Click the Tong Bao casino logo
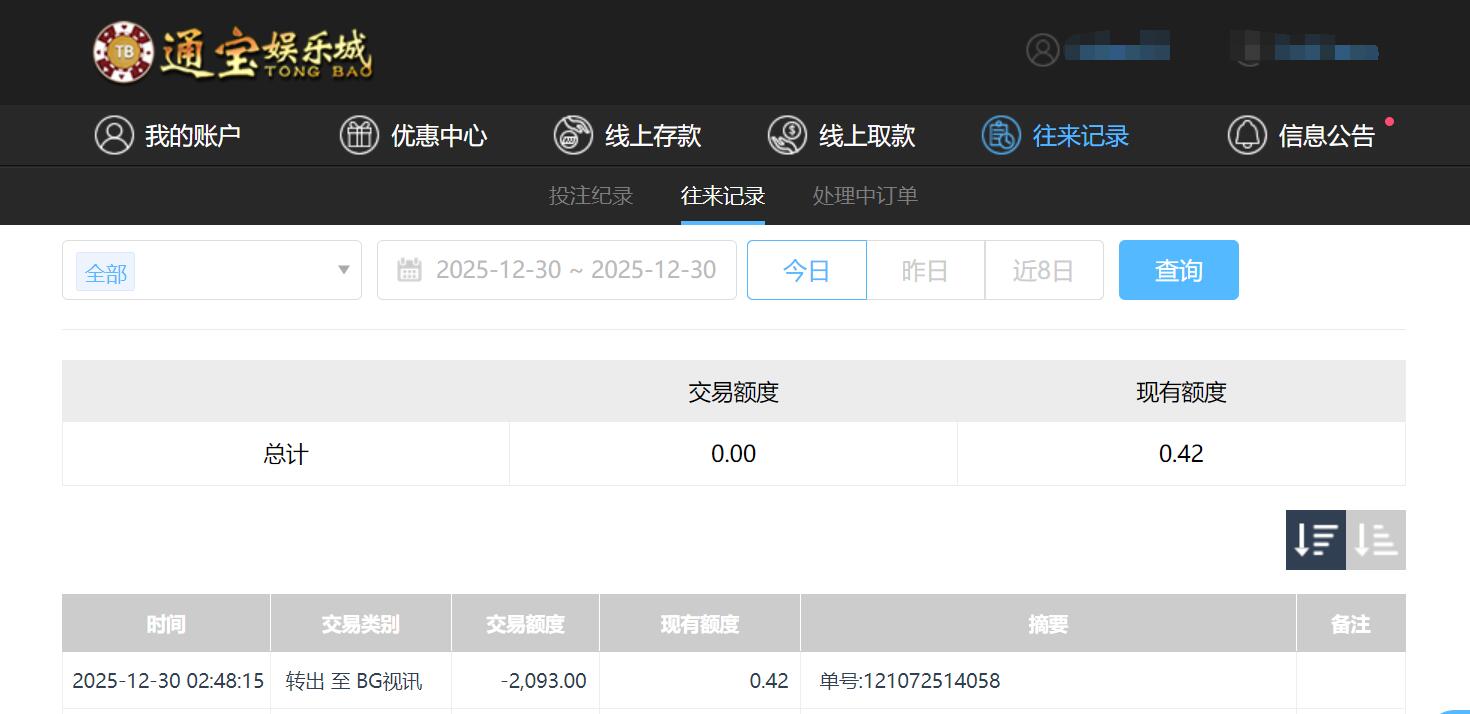 pos(232,52)
